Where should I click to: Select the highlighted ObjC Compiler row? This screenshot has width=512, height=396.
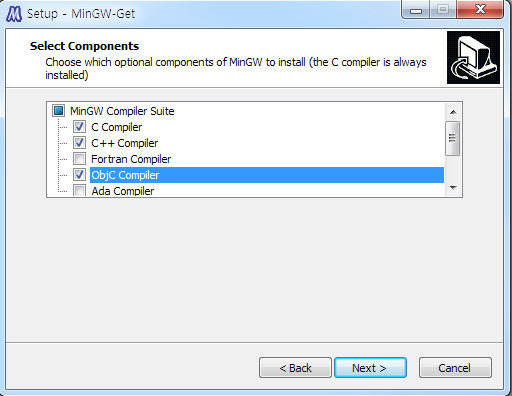click(x=267, y=175)
